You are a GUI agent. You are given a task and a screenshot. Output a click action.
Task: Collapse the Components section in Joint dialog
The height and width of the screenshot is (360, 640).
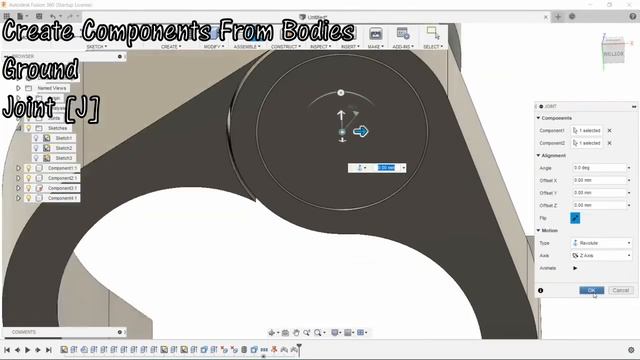tap(538, 118)
